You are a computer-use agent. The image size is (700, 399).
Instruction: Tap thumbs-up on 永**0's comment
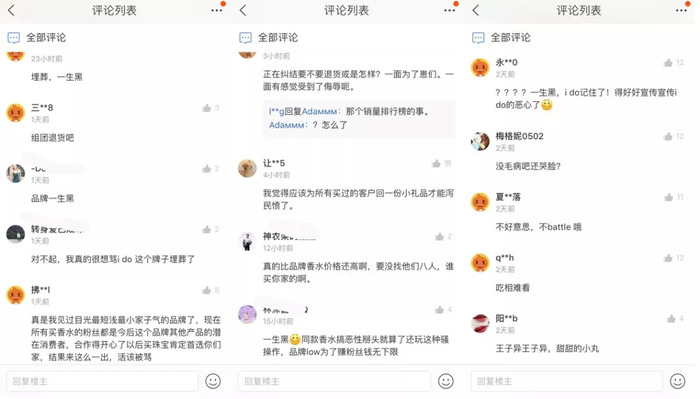[x=668, y=63]
